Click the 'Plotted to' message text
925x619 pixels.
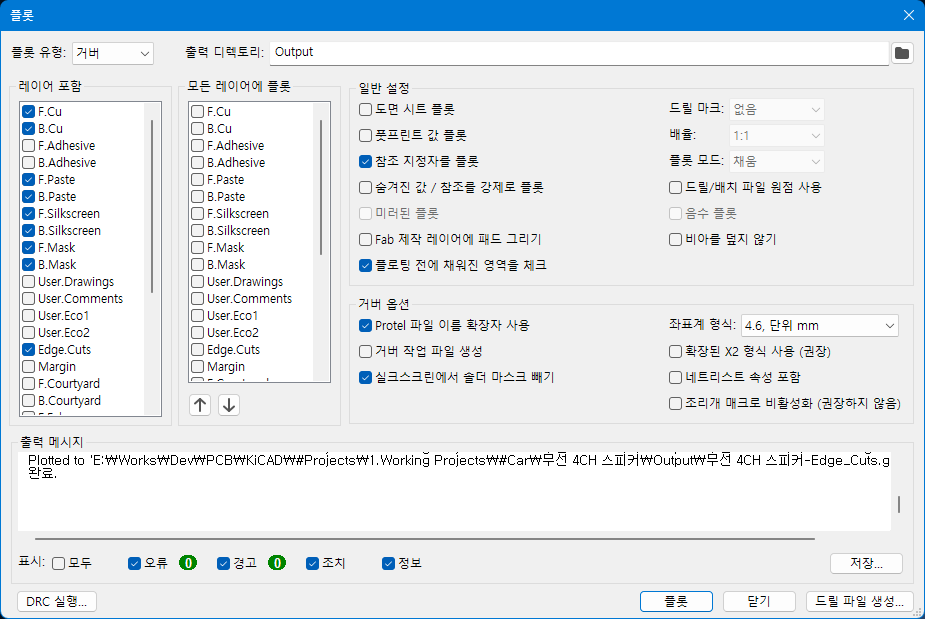pos(458,460)
